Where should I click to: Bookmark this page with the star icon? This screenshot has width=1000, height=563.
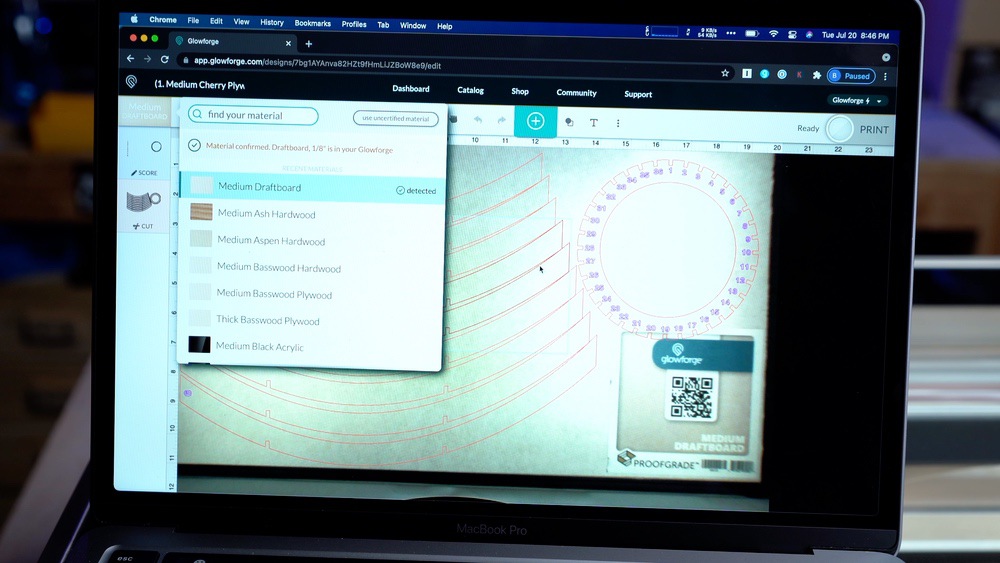[724, 73]
